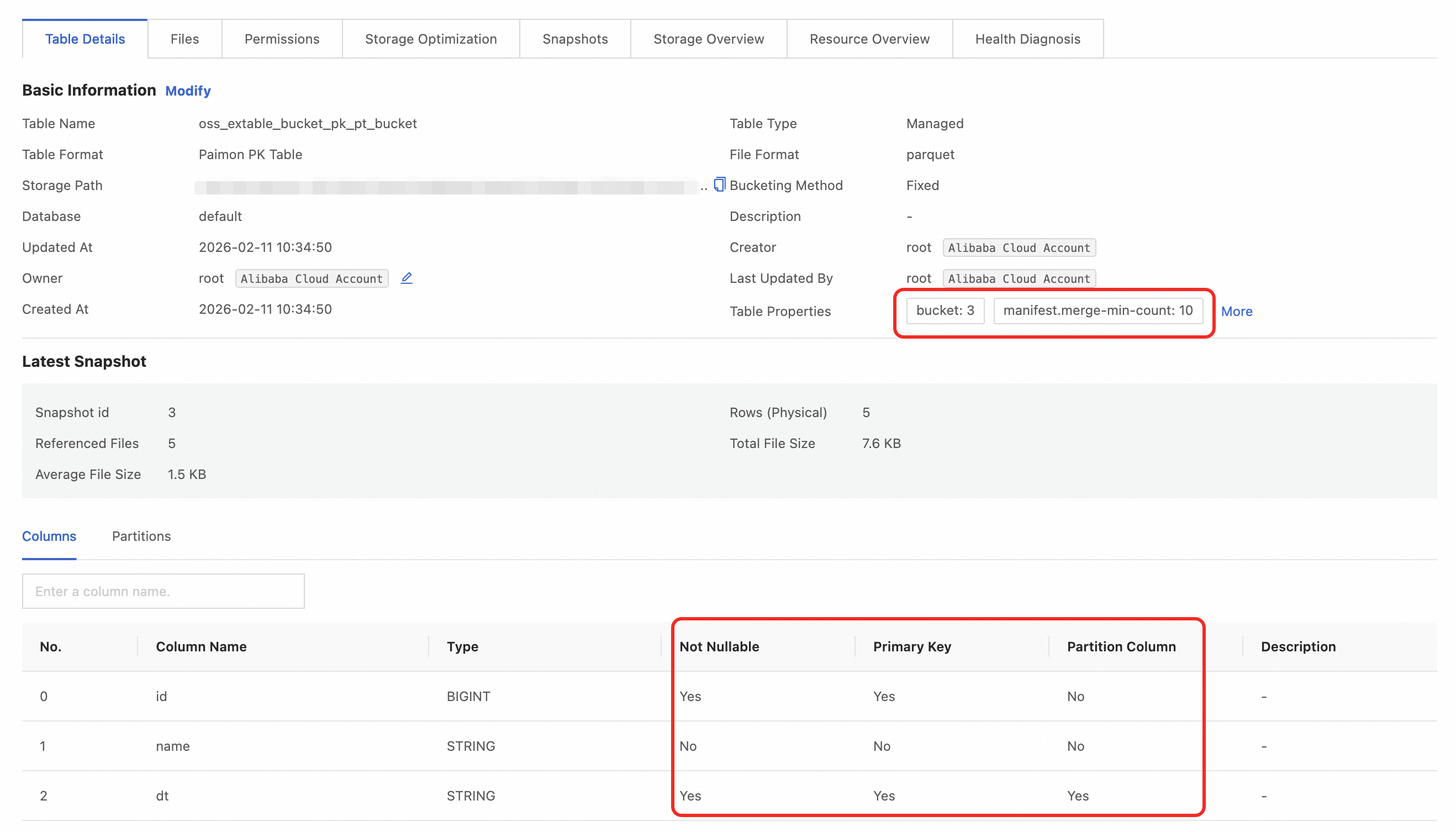Click Partition Column 'Yes' in dt row
This screenshot has height=832, width=1456.
(1077, 796)
